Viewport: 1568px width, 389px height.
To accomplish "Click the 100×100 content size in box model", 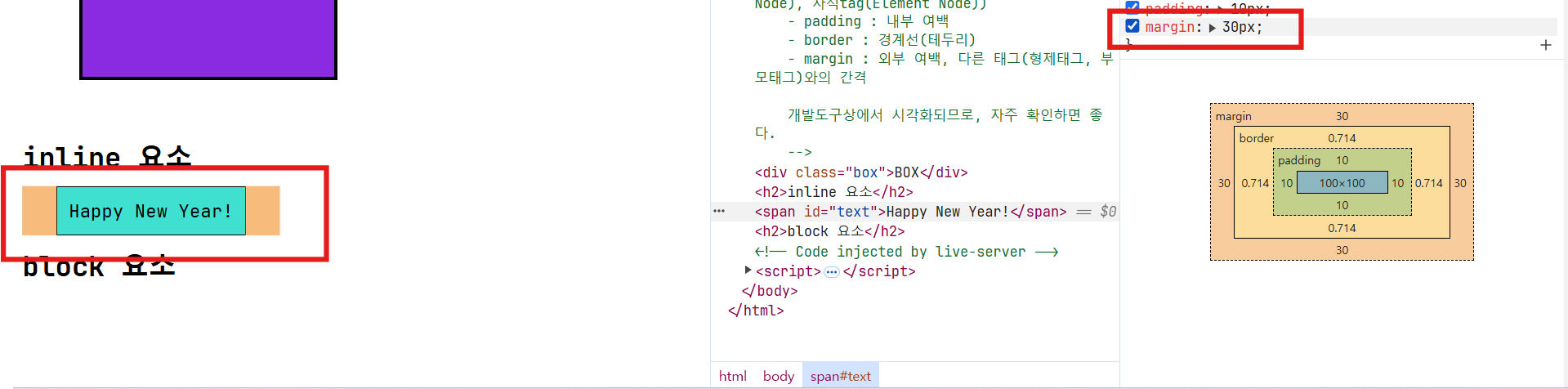I will [x=1342, y=183].
